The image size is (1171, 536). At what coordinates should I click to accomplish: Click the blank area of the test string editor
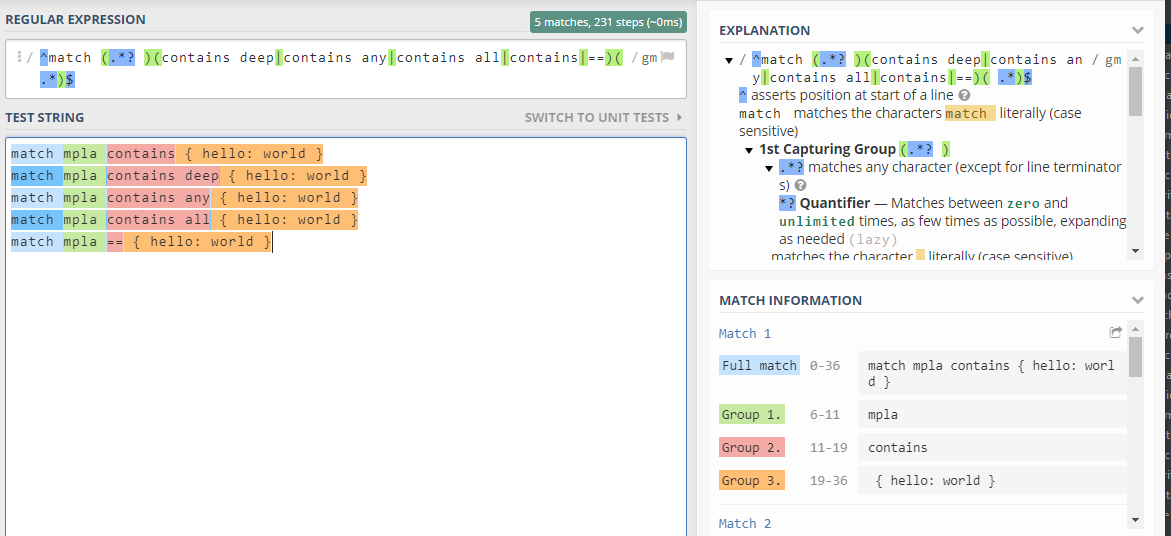345,388
